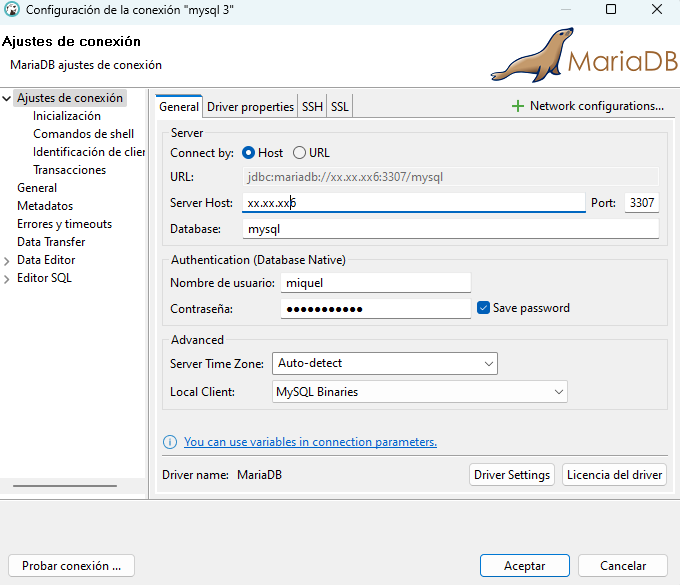Expand the Editor SQL tree node
Viewport: 680px width, 585px height.
(8, 278)
